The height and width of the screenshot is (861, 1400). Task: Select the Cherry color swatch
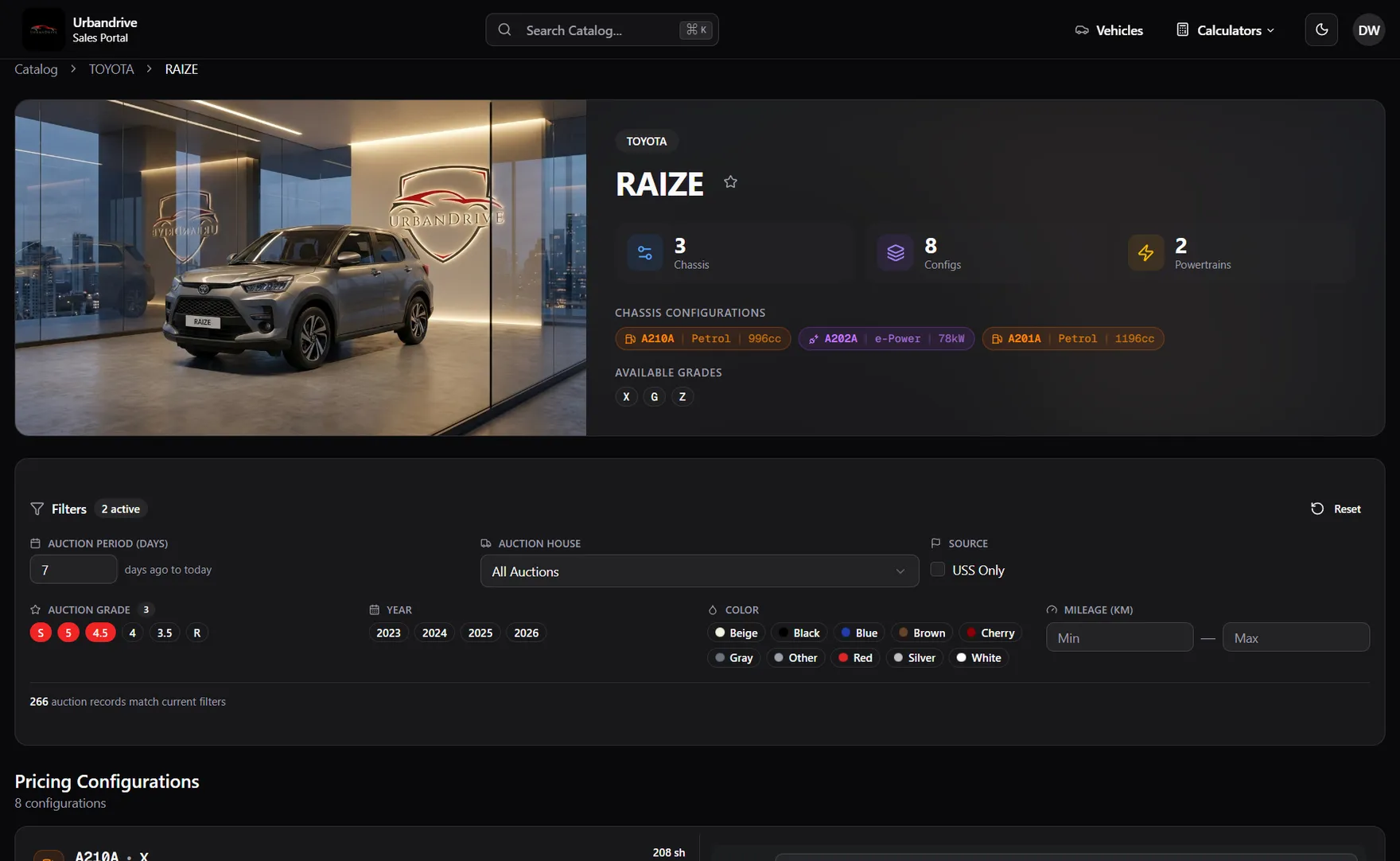click(x=990, y=633)
